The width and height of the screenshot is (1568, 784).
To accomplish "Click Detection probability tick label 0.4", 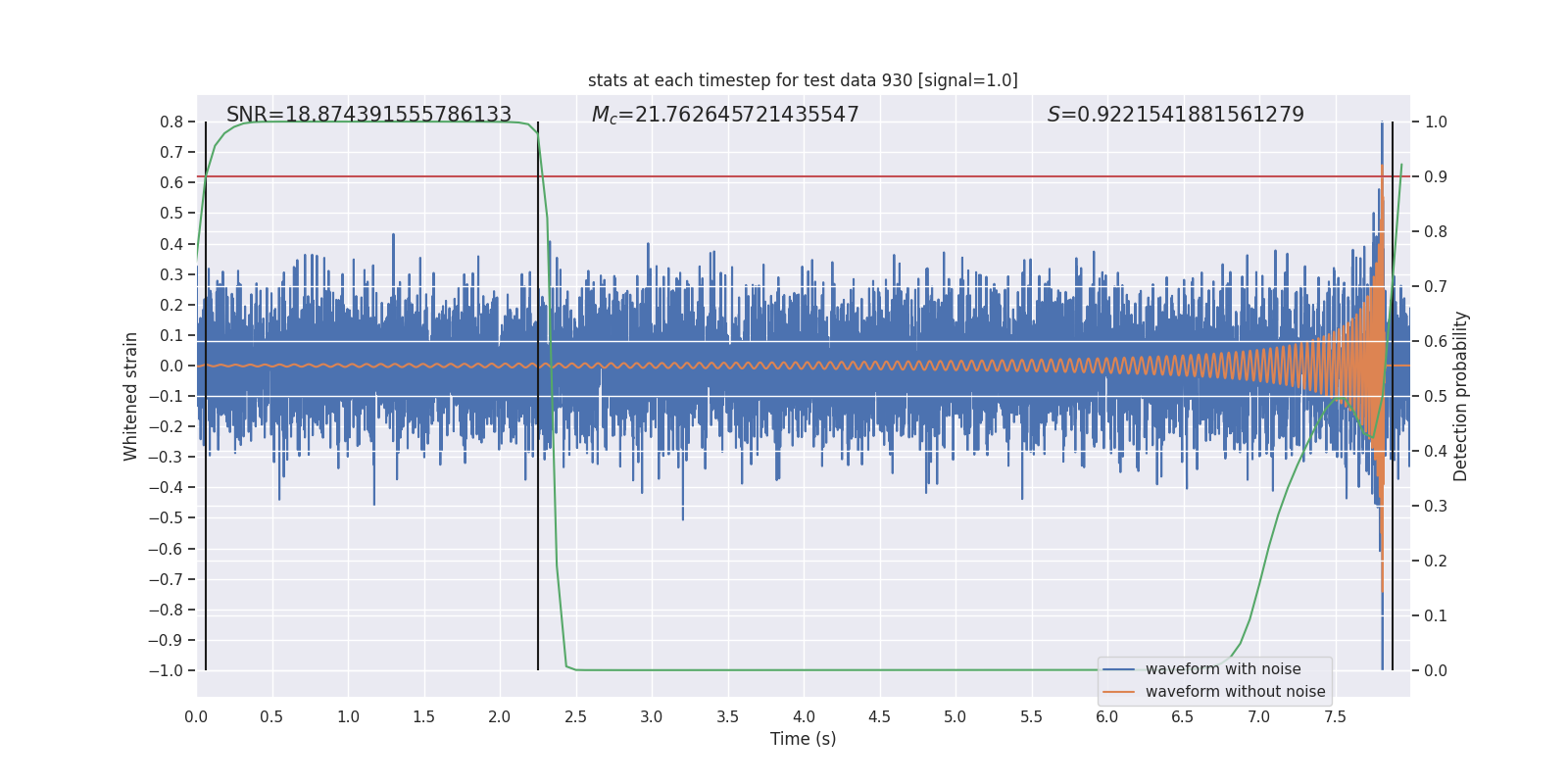I will 1436,452.
